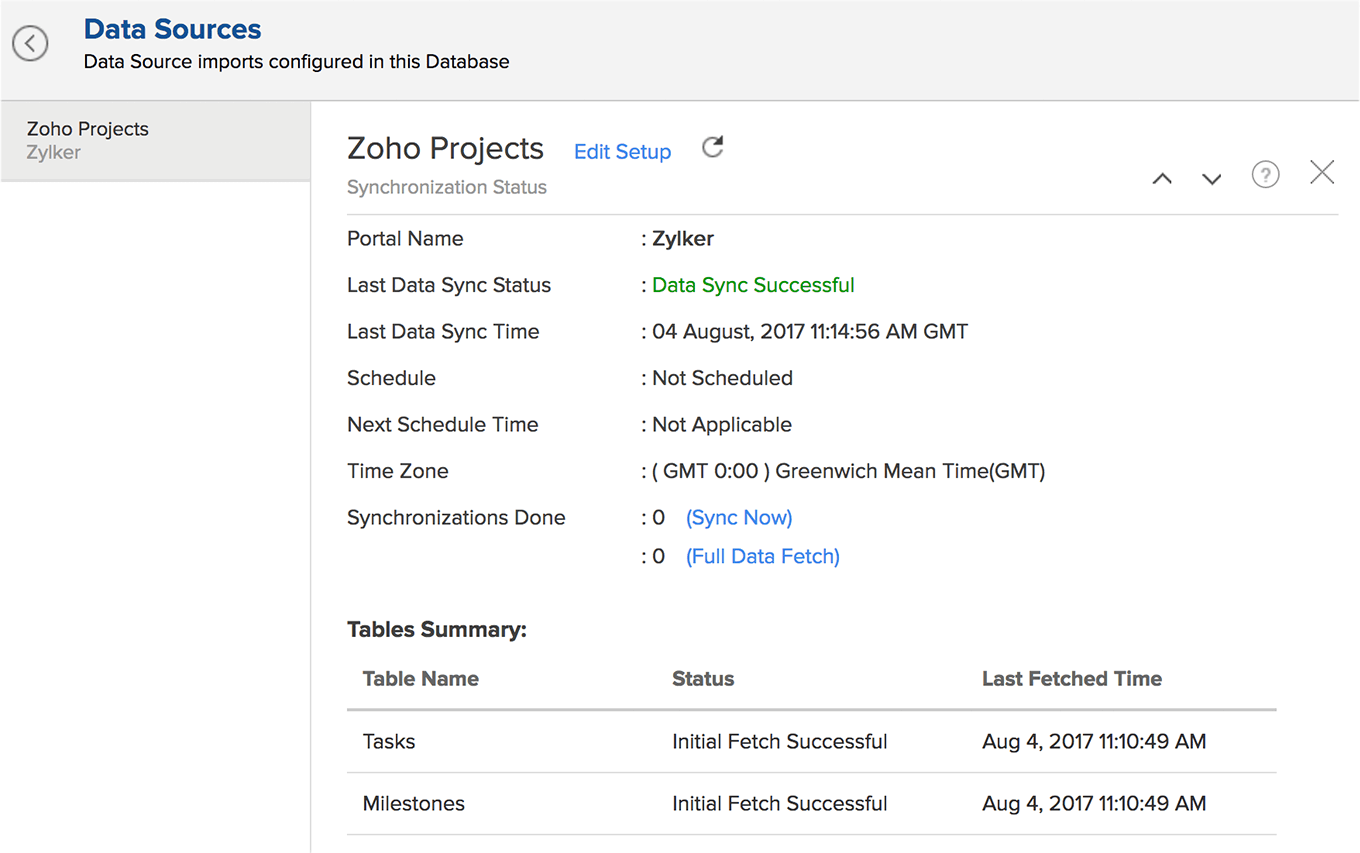Go to next data source with down chevron

coord(1212,179)
